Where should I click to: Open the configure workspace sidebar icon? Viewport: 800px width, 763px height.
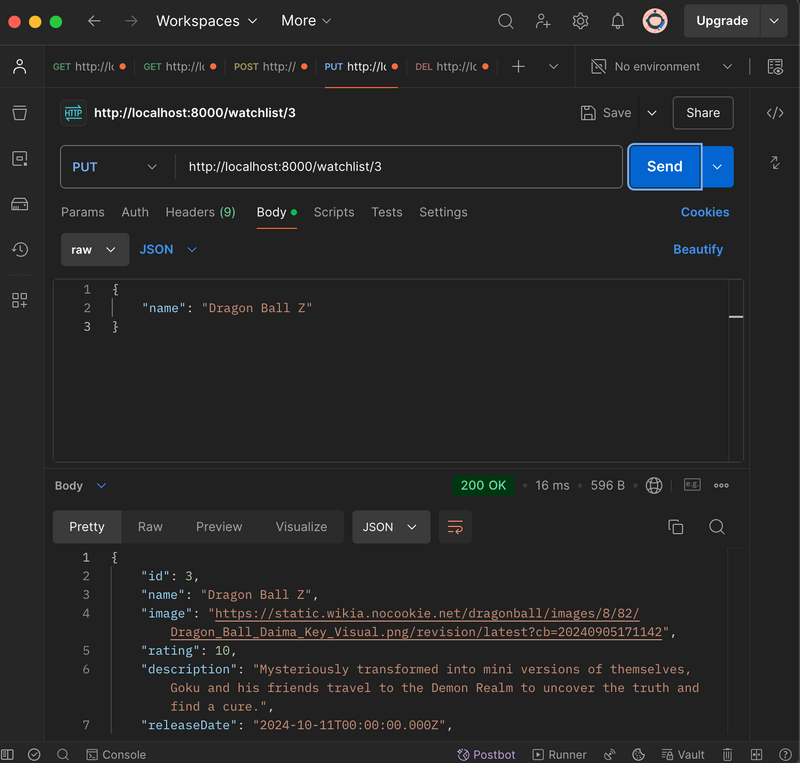[x=19, y=300]
